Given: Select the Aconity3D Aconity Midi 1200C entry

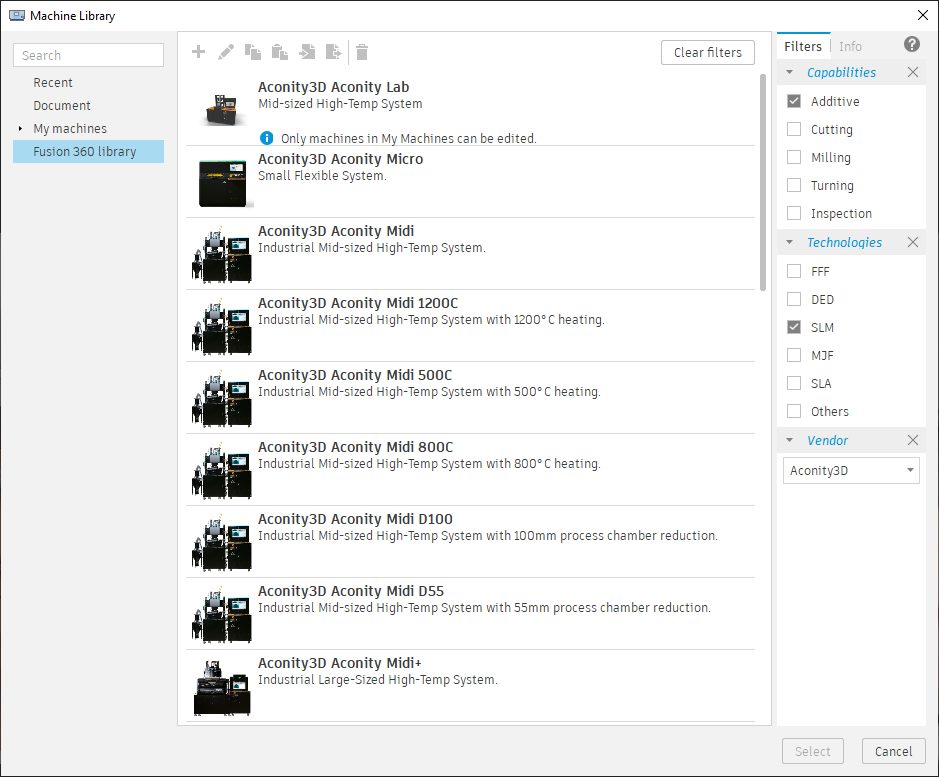Looking at the screenshot, I should click(x=470, y=325).
